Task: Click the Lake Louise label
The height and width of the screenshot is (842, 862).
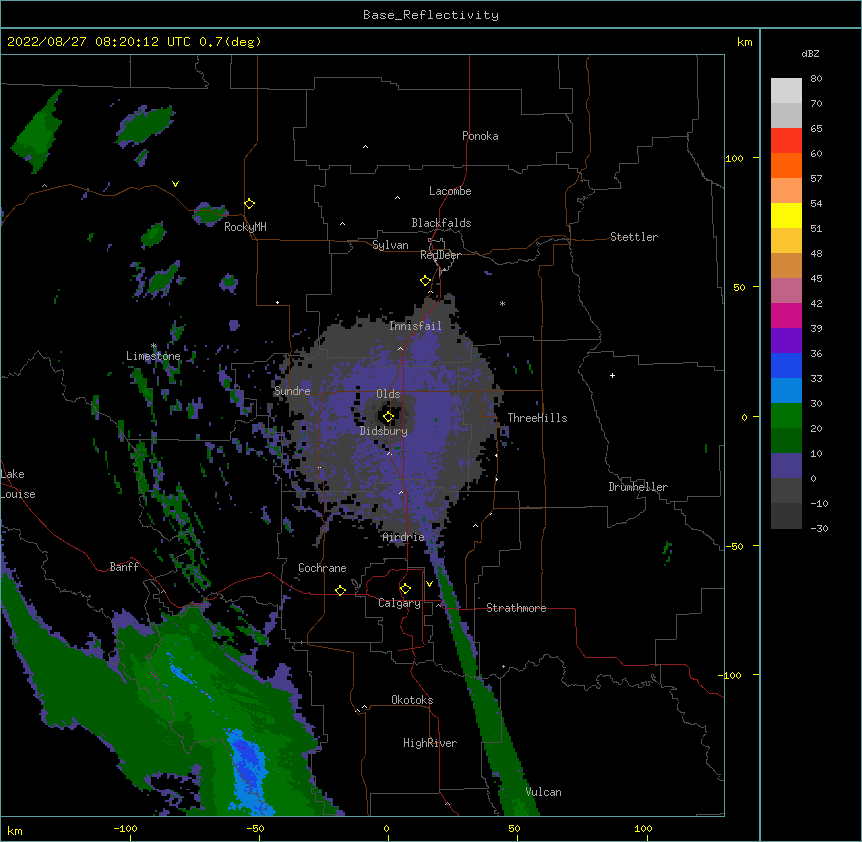Action: tap(18, 484)
